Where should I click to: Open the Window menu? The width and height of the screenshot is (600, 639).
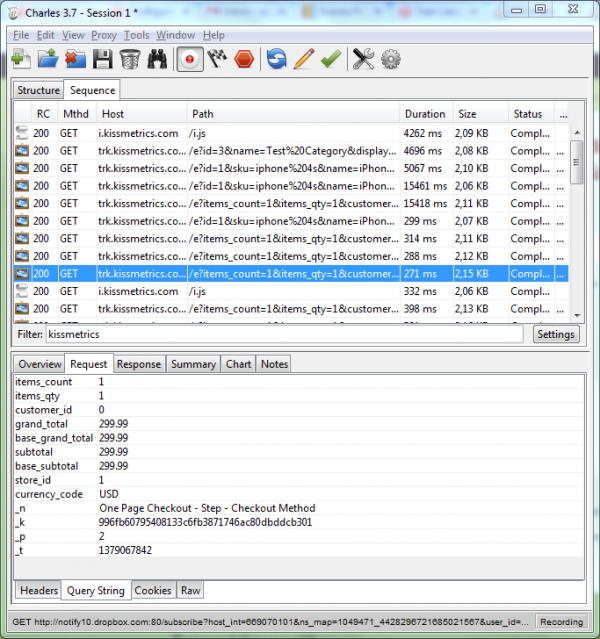pos(176,35)
